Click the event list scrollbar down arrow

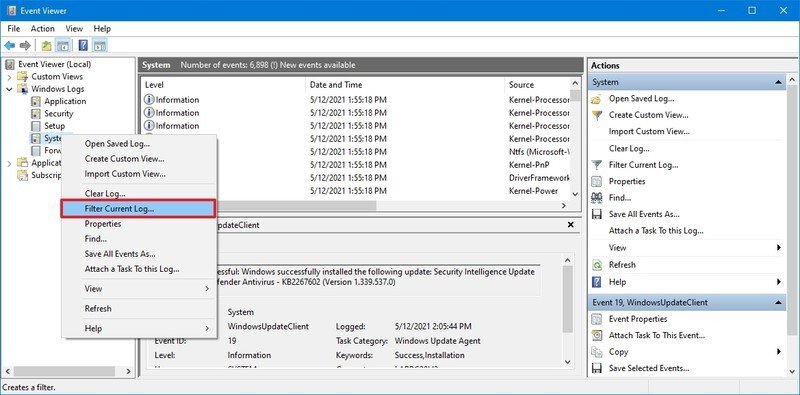pyautogui.click(x=575, y=194)
